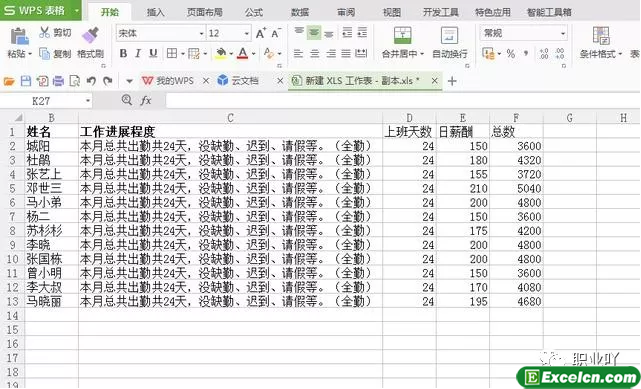The image size is (641, 389).
Task: Expand the quick access toolbar customize arrow
Action: point(129,81)
